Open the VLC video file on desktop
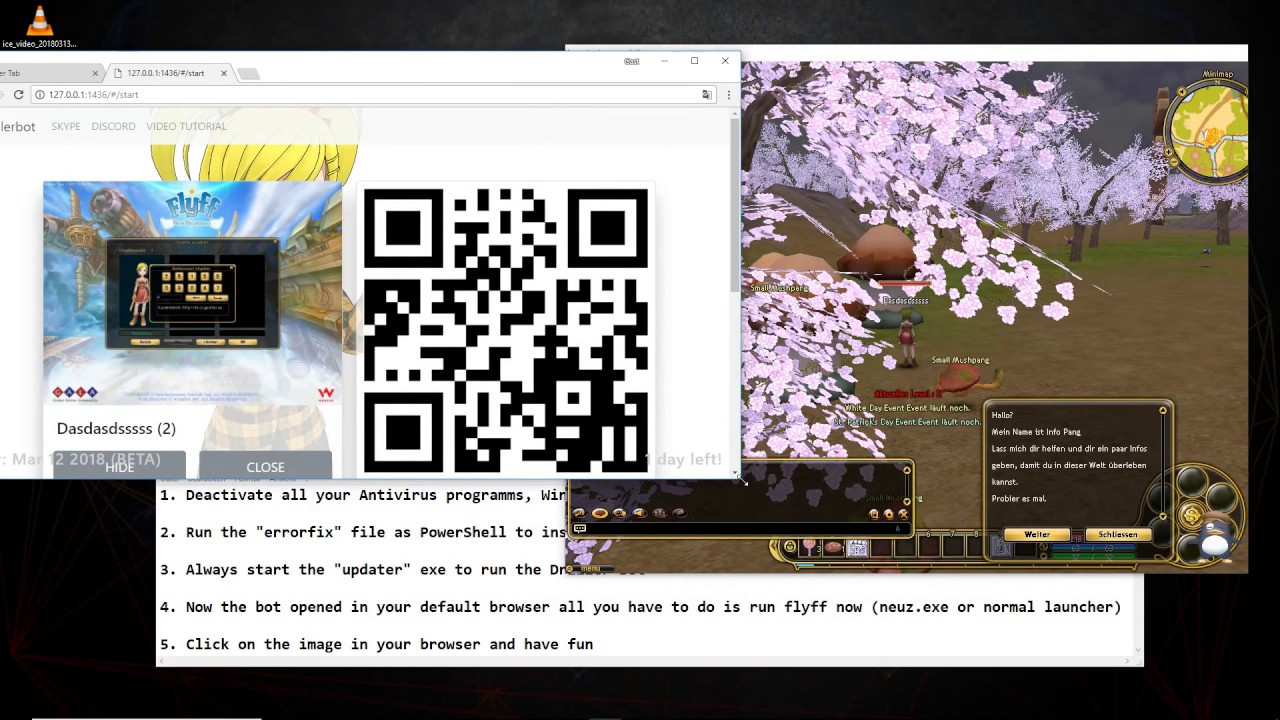 tap(39, 26)
